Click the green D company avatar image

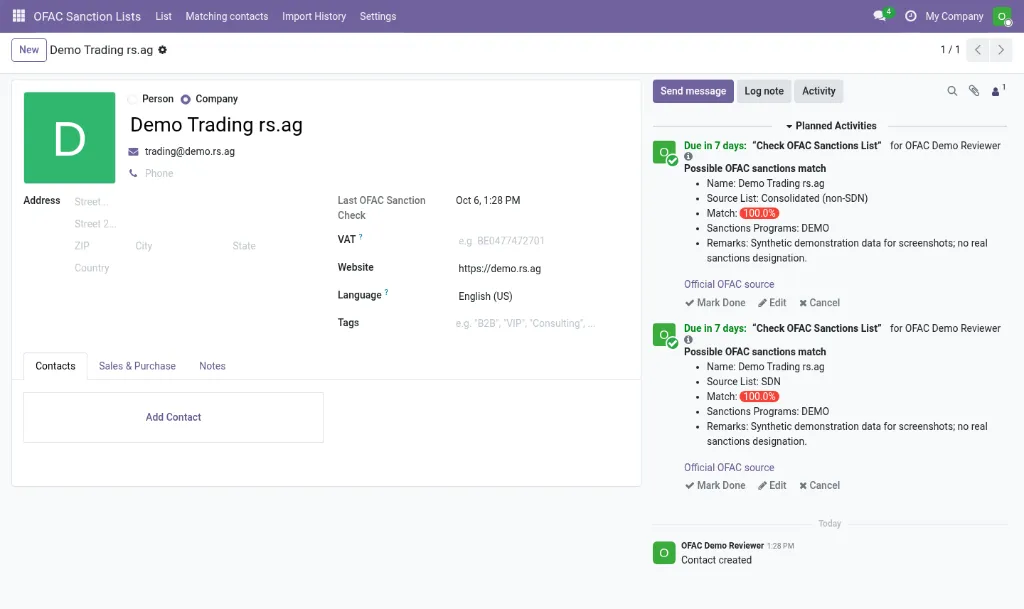coord(69,138)
